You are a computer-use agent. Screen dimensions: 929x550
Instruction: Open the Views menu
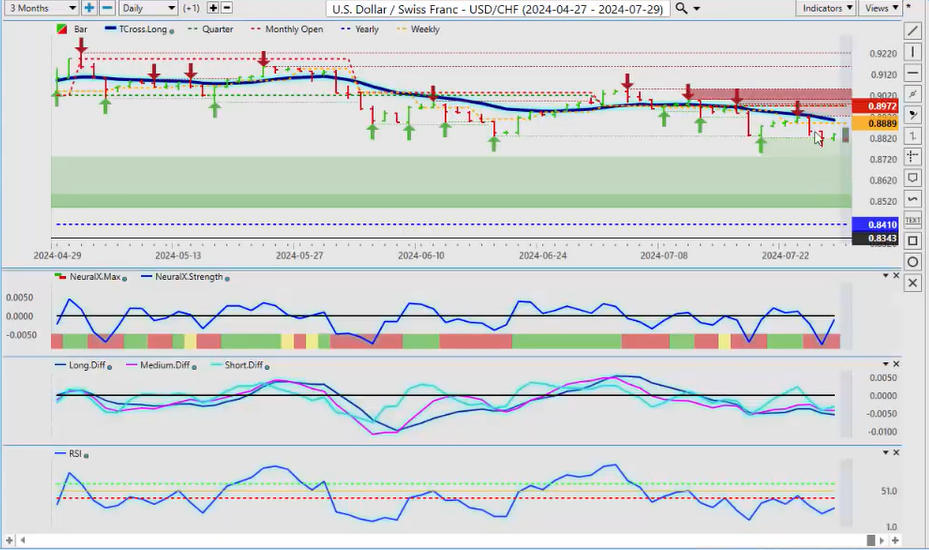pos(880,8)
